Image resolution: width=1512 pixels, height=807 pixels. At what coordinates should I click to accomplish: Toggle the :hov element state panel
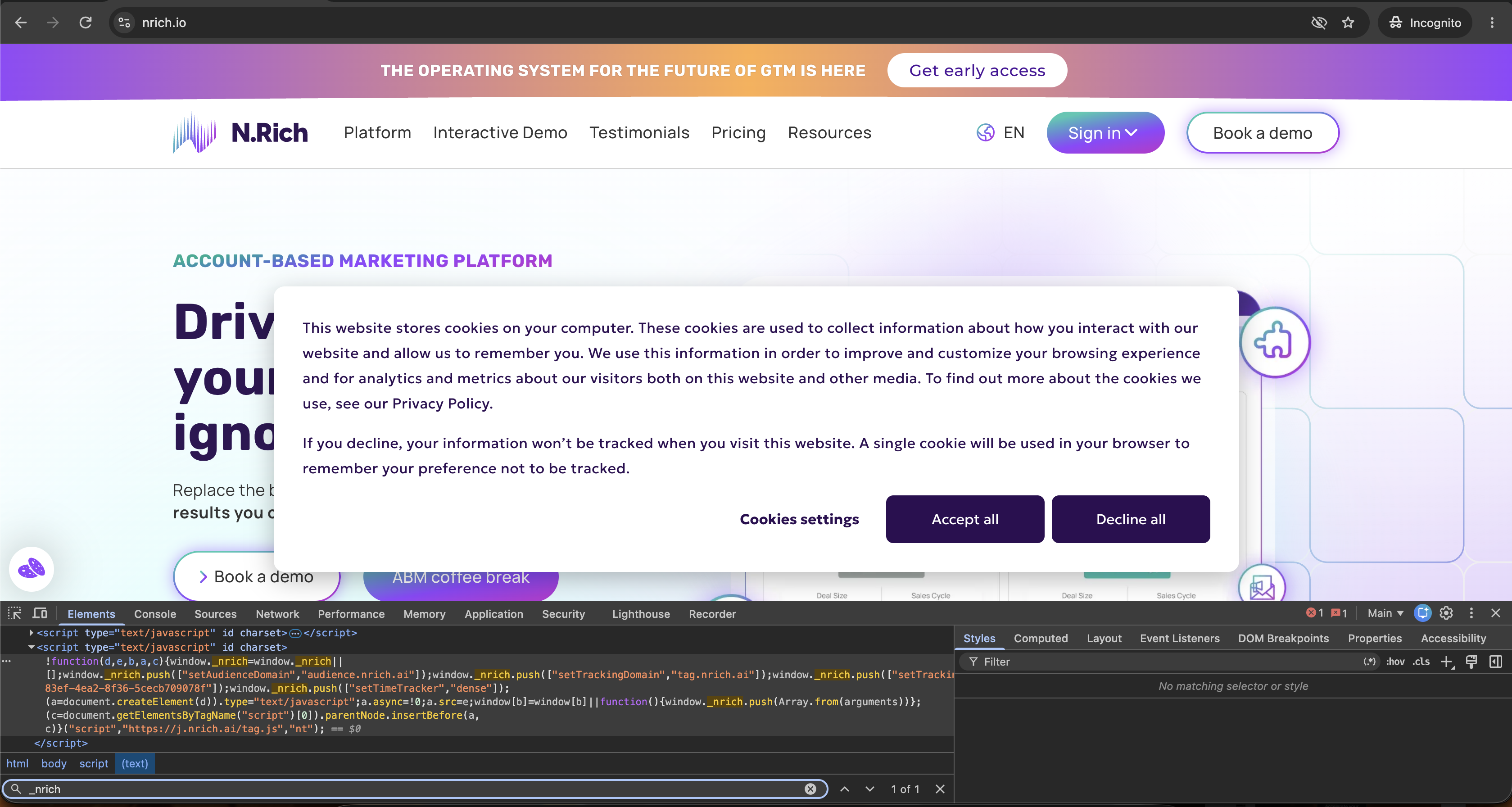1395,662
